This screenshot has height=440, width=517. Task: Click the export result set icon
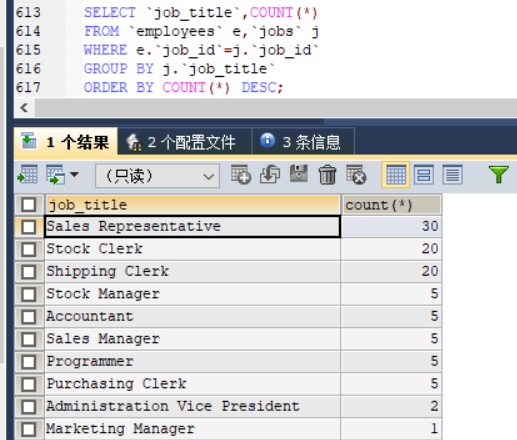(27, 174)
